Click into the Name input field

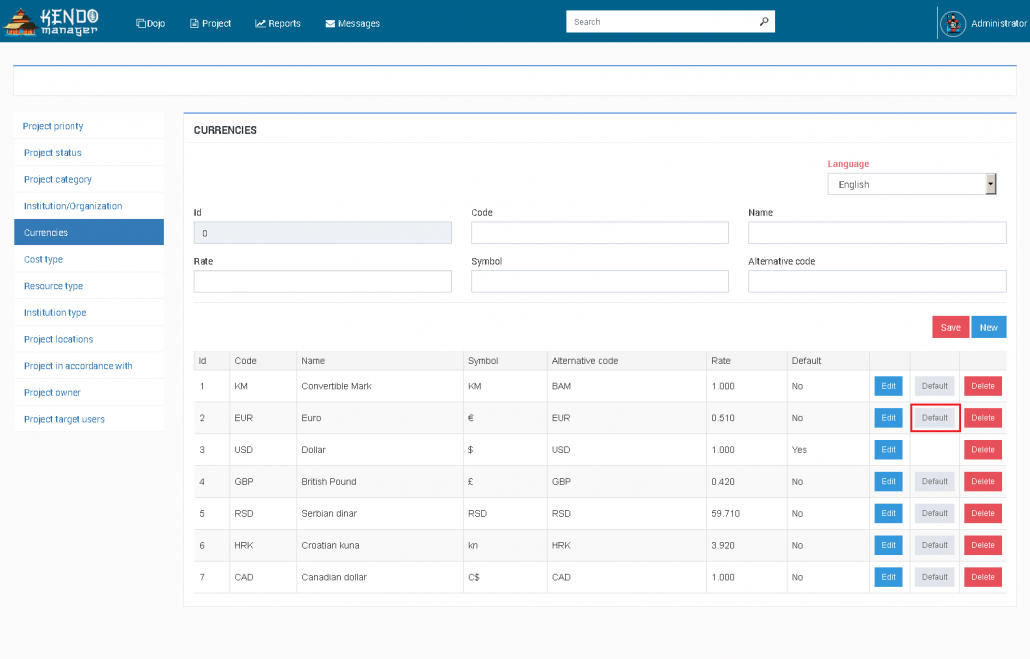click(877, 233)
